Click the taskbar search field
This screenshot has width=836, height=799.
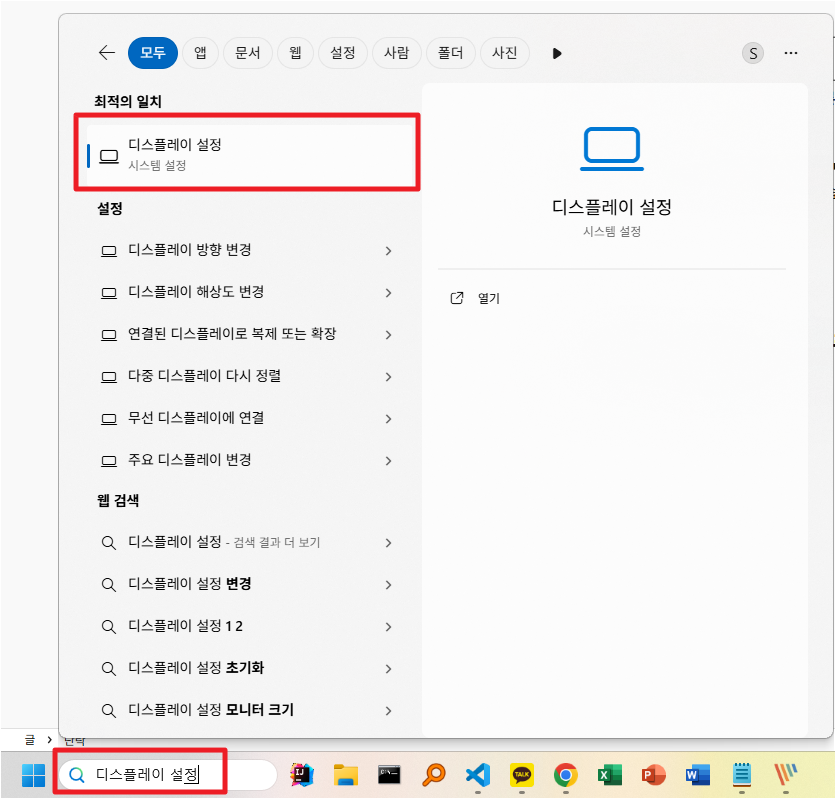[167, 775]
